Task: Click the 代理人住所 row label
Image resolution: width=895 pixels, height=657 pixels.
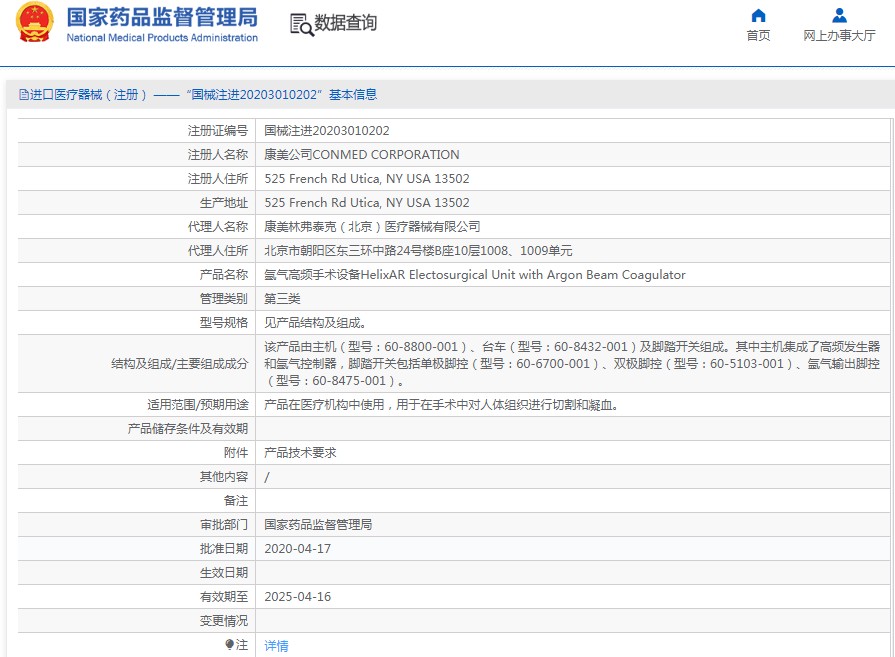Action: click(x=217, y=251)
